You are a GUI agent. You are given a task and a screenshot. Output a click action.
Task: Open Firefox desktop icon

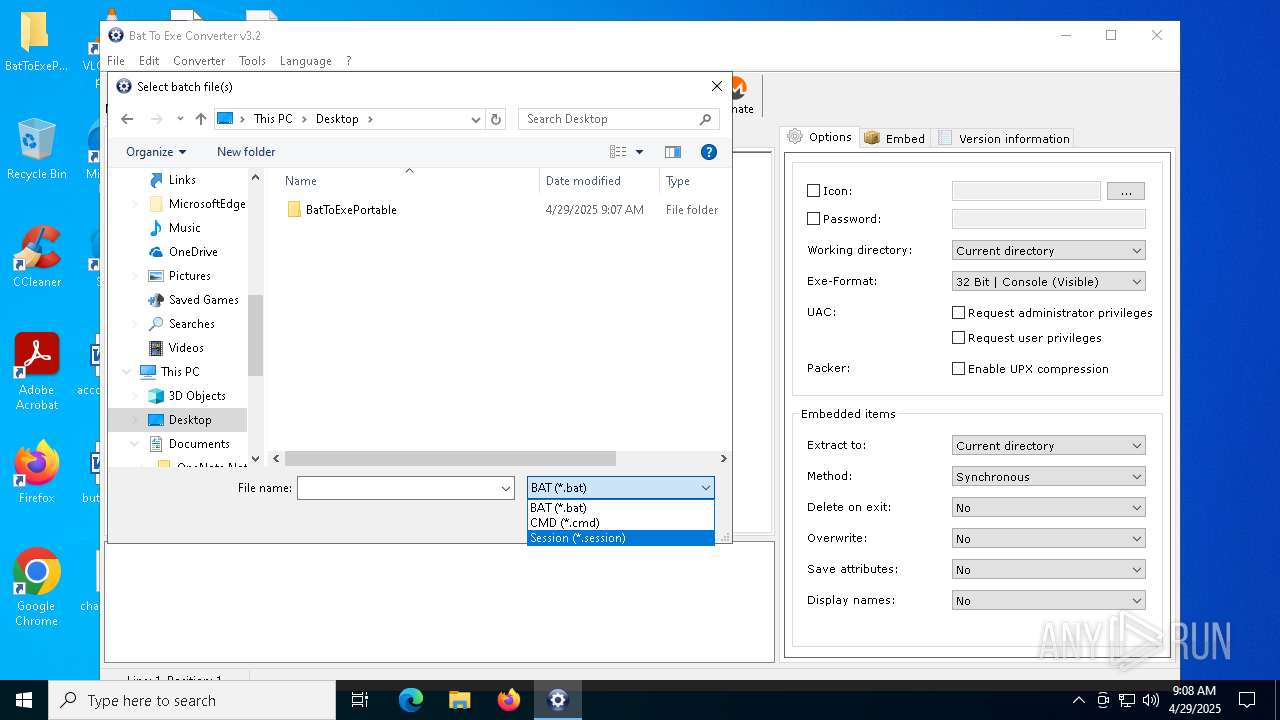[36, 473]
